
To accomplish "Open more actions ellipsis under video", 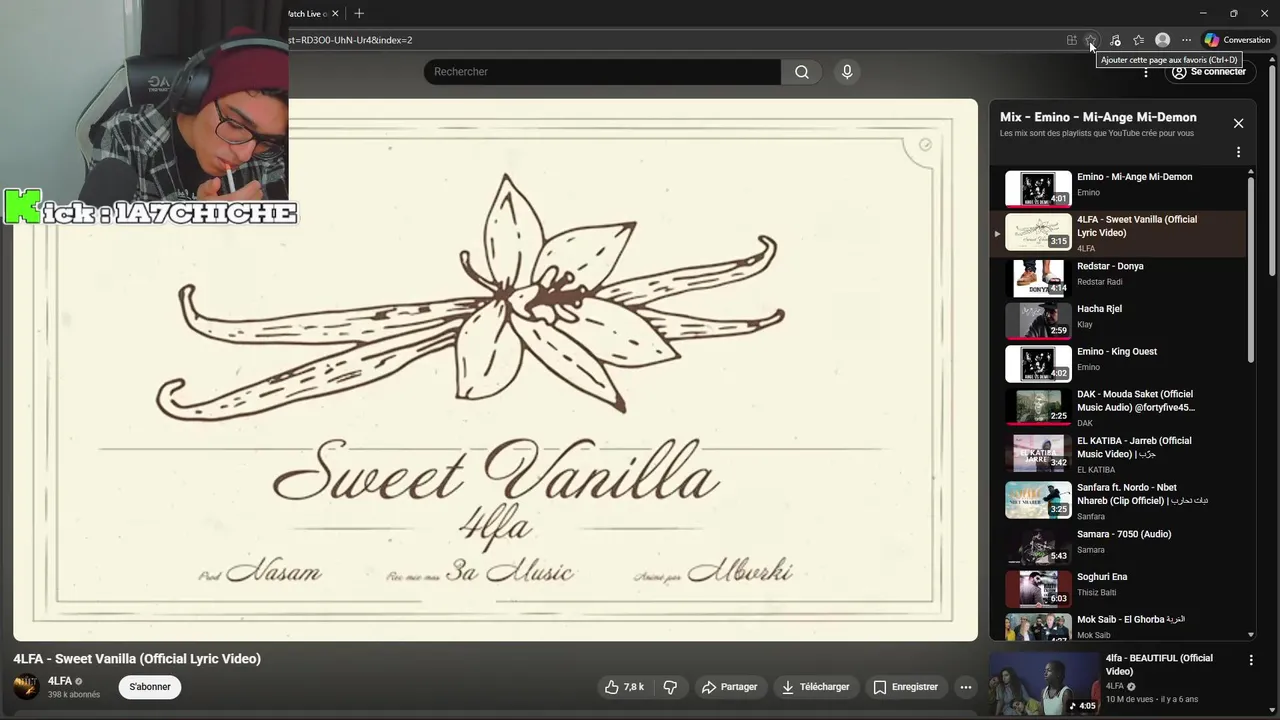I will pyautogui.click(x=965, y=687).
